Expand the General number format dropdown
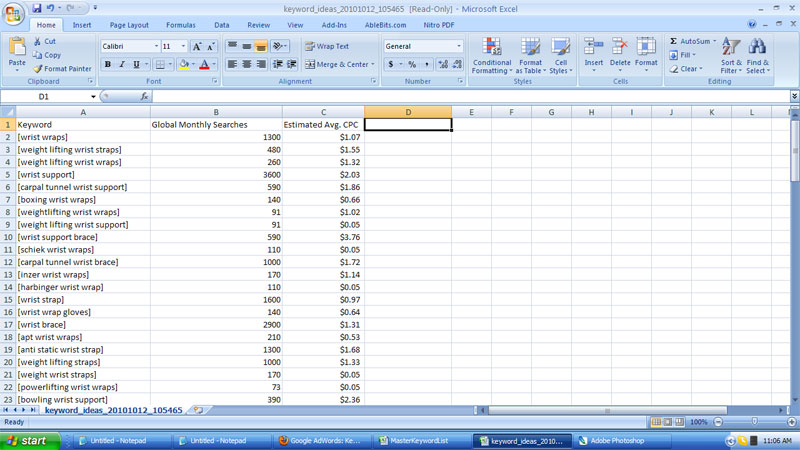Image resolution: width=800 pixels, height=450 pixels. click(459, 46)
